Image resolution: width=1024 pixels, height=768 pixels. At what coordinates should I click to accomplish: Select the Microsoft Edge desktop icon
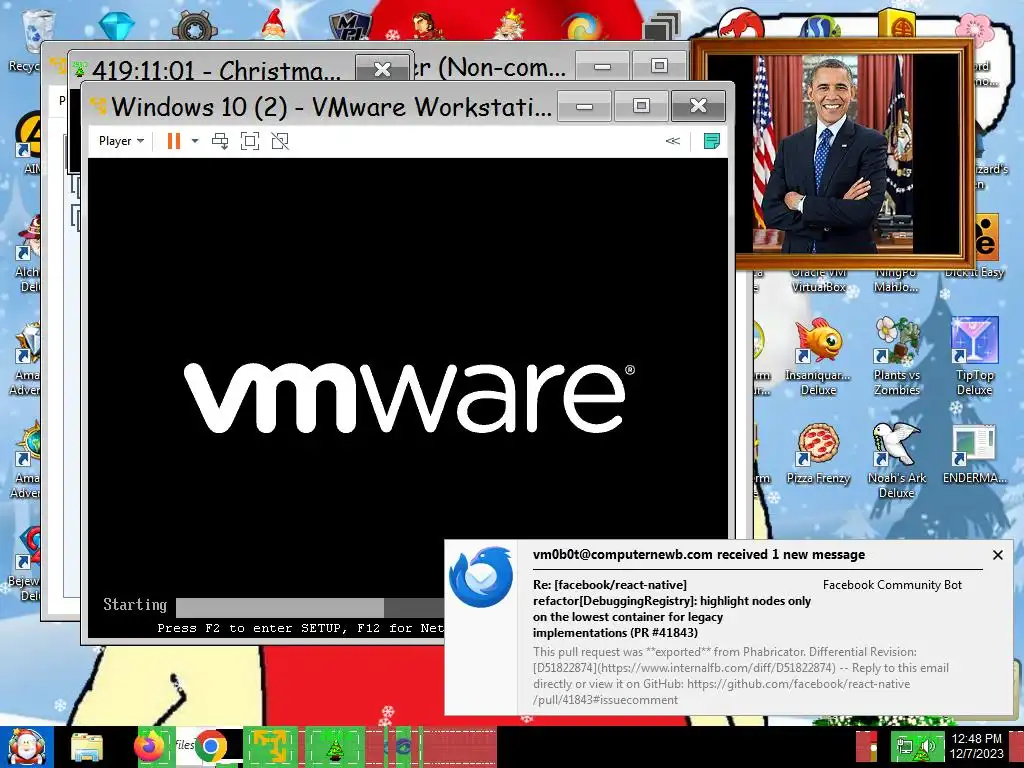pyautogui.click(x=581, y=27)
